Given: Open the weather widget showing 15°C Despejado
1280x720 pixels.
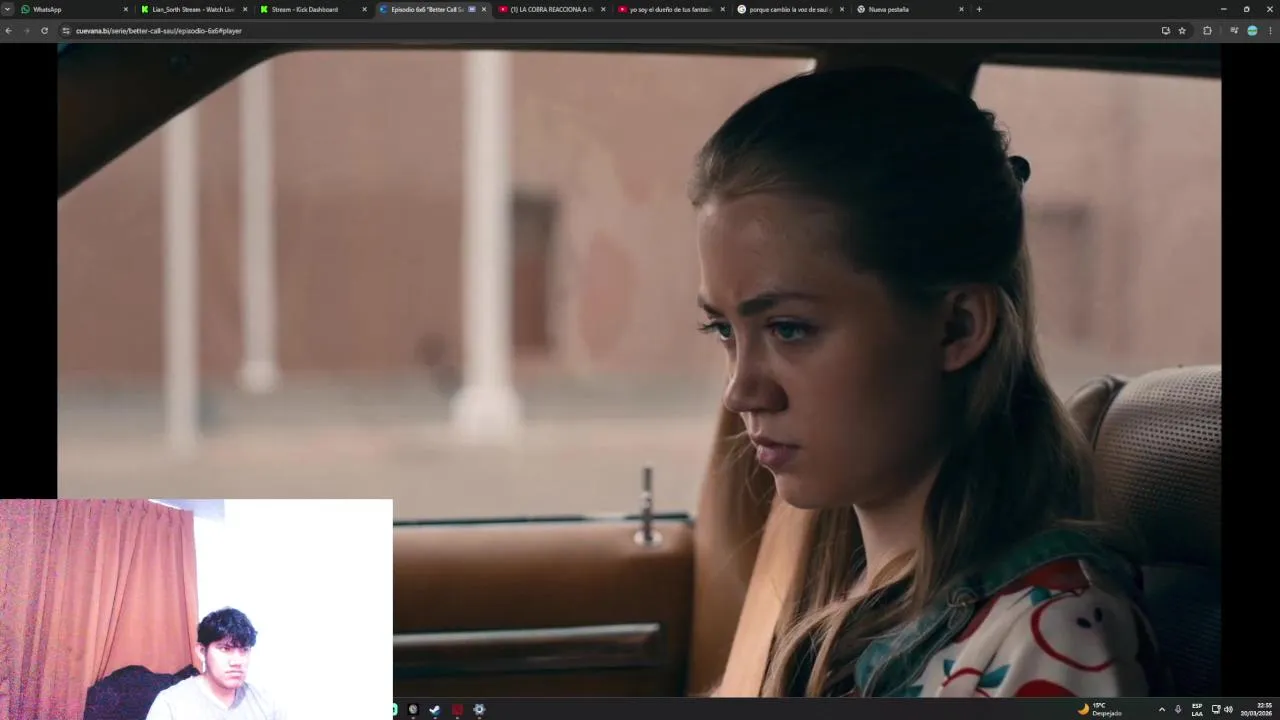Looking at the screenshot, I should 1099,709.
